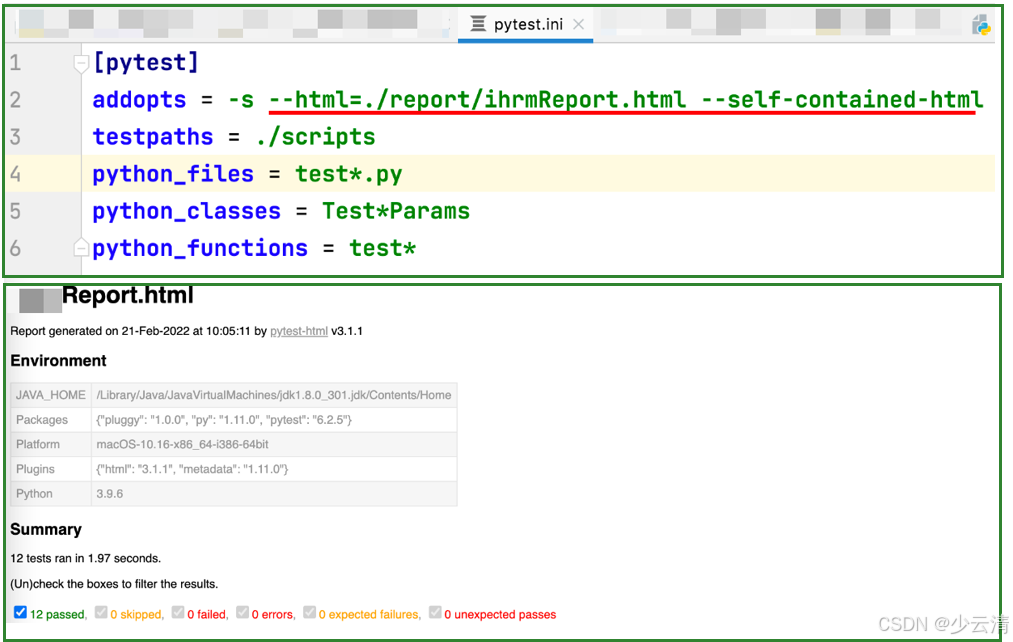The height and width of the screenshot is (642, 1013).
Task: Uncheck the 12 passed filter checkbox
Action: pos(21,612)
